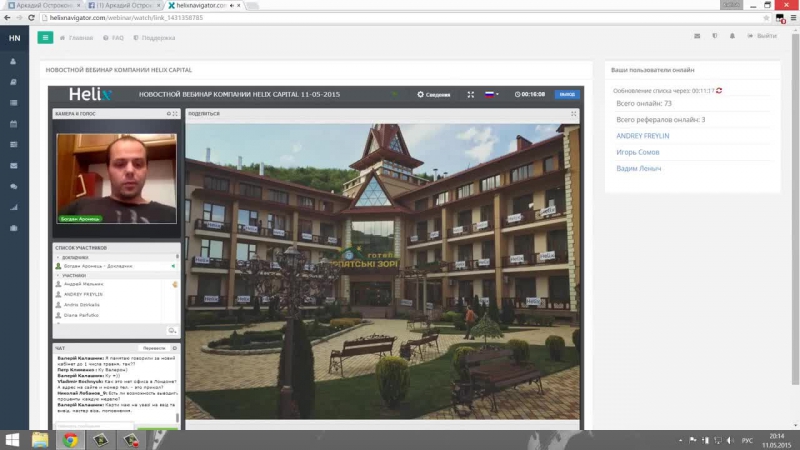This screenshot has height=450, width=800.
Task: Open Chrome menu hamburger icon
Action: coord(793,18)
